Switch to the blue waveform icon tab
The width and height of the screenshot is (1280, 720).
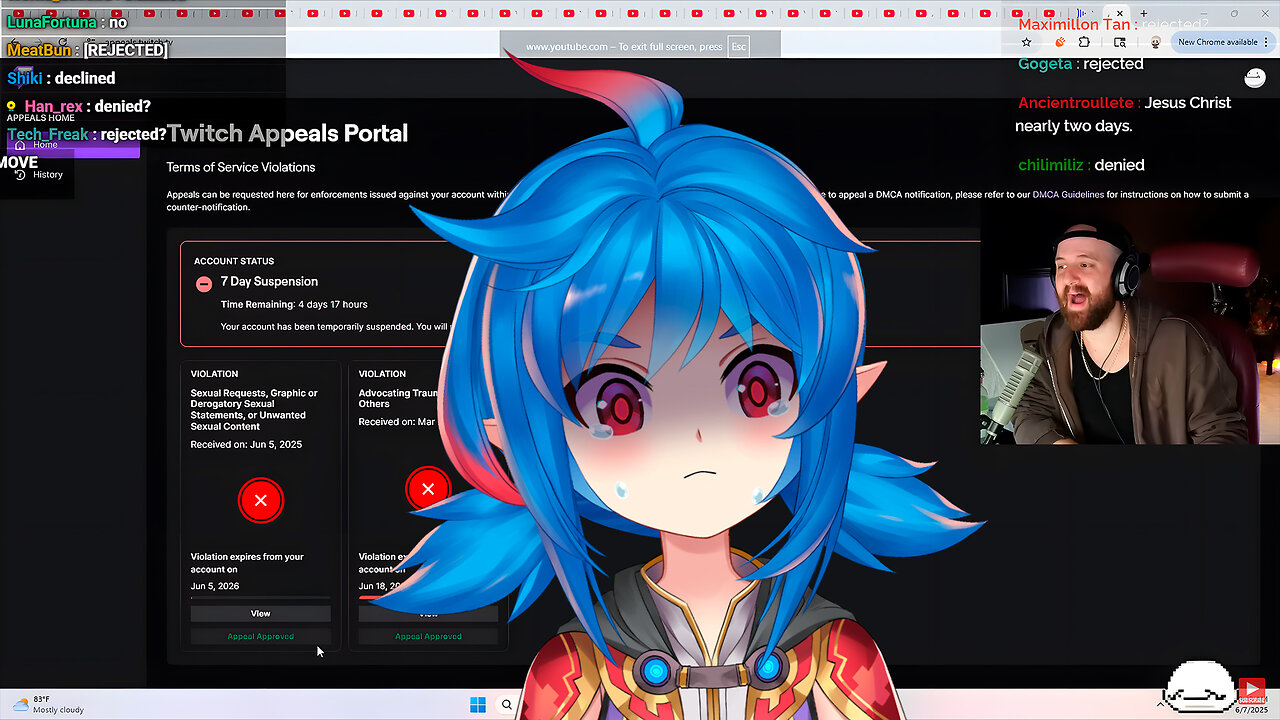click(x=1081, y=13)
